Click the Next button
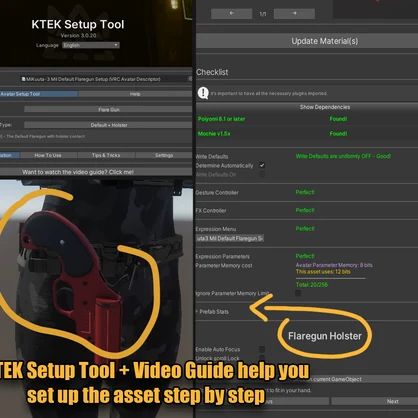418x418 pixels. [x=375, y=401]
